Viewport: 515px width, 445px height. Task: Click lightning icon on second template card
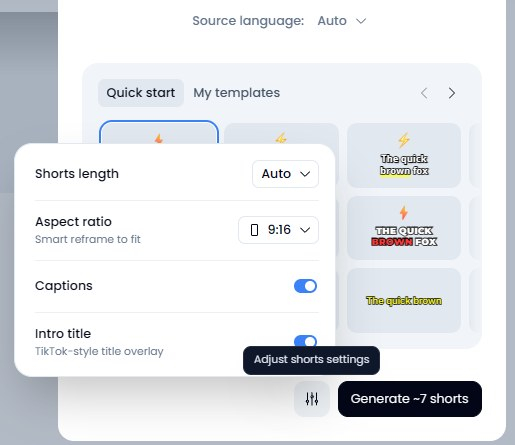coord(281,138)
